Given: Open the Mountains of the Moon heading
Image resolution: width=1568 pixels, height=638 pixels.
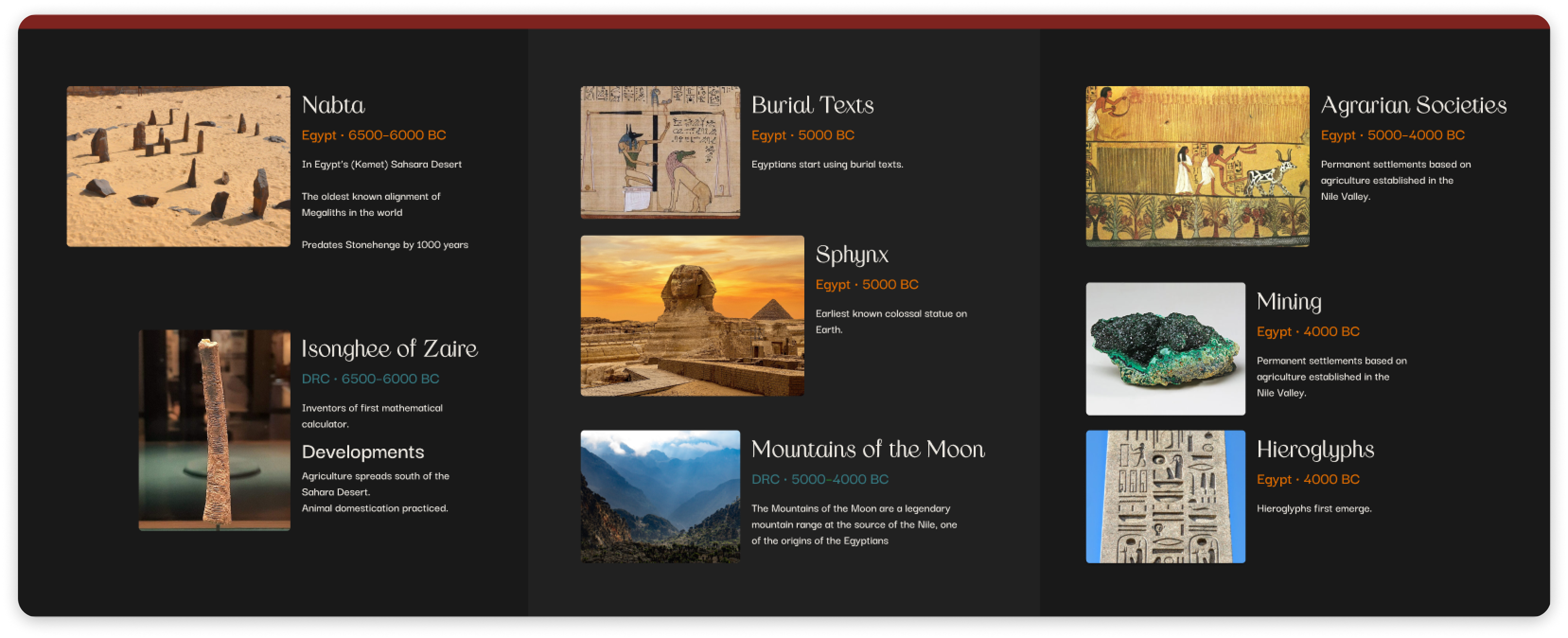Looking at the screenshot, I should (867, 449).
